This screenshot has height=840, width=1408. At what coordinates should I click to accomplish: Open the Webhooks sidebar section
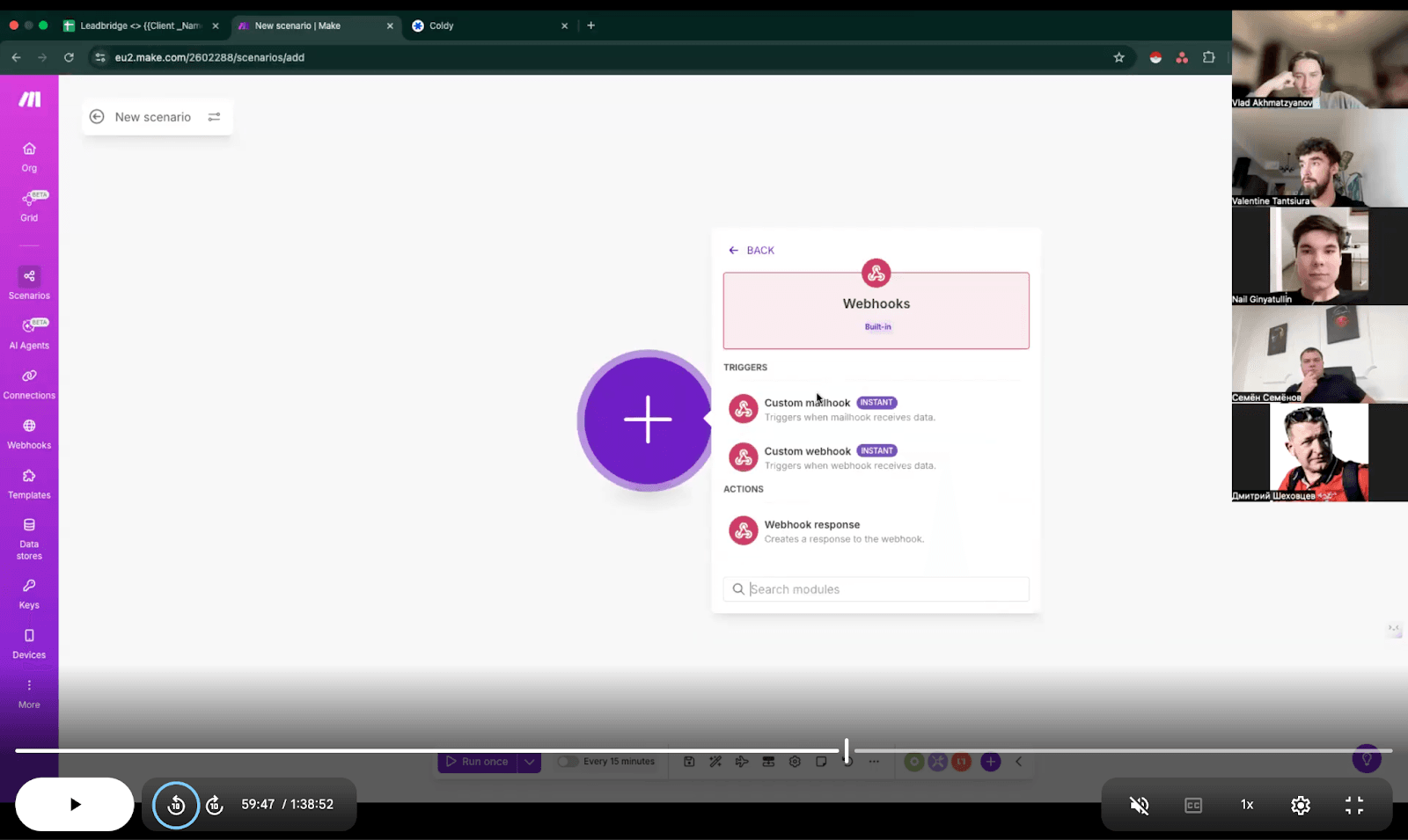[x=29, y=435]
